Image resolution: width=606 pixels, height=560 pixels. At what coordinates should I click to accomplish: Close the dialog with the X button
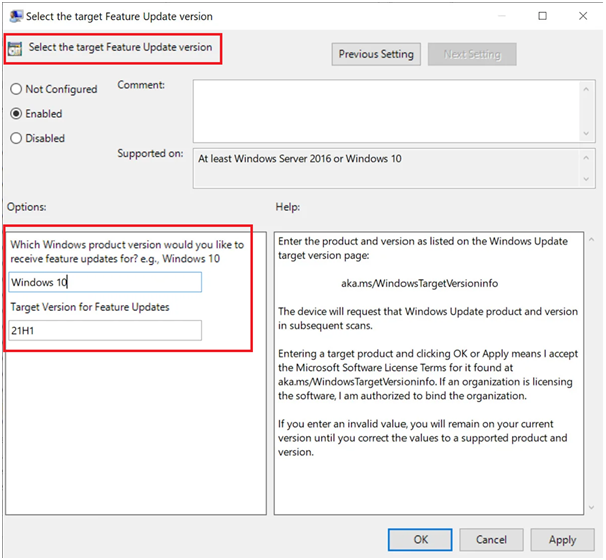[583, 16]
